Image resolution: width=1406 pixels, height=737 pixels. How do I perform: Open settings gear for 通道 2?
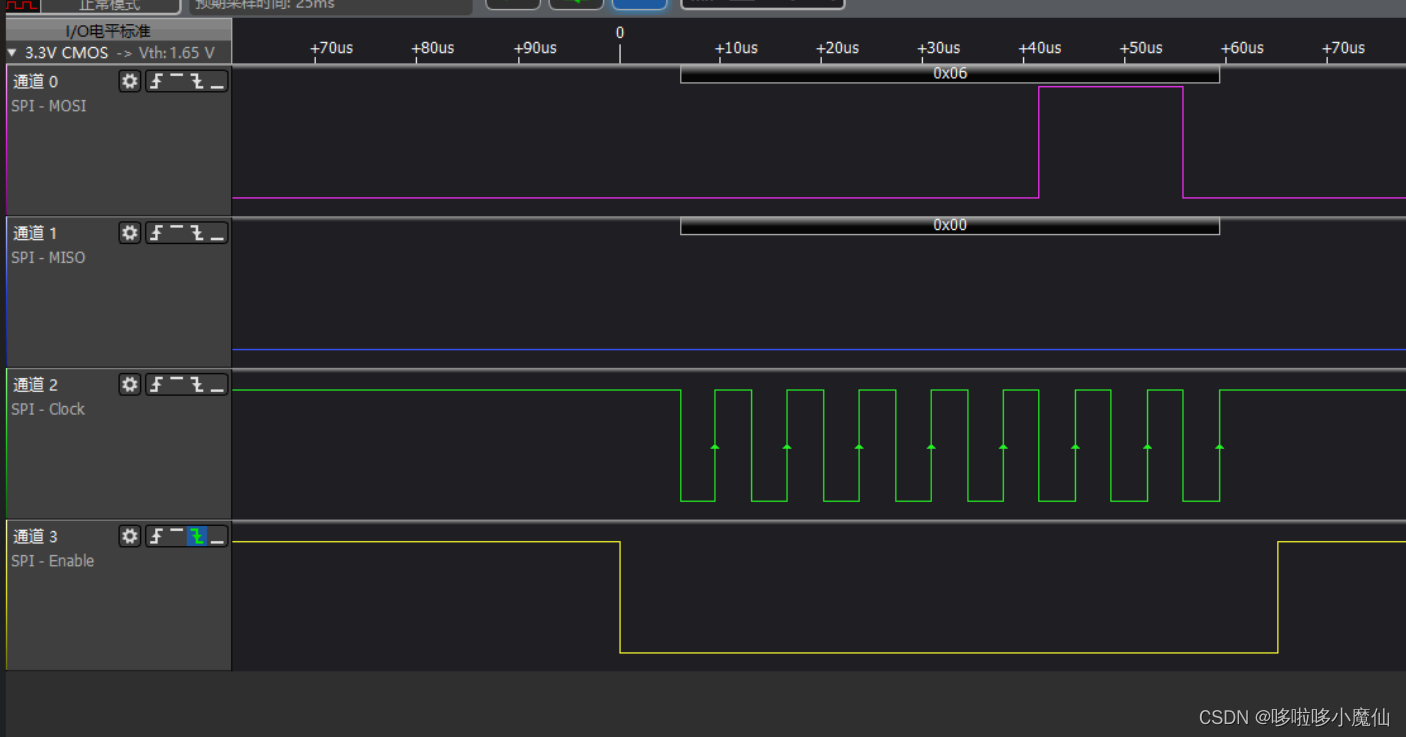[x=130, y=385]
